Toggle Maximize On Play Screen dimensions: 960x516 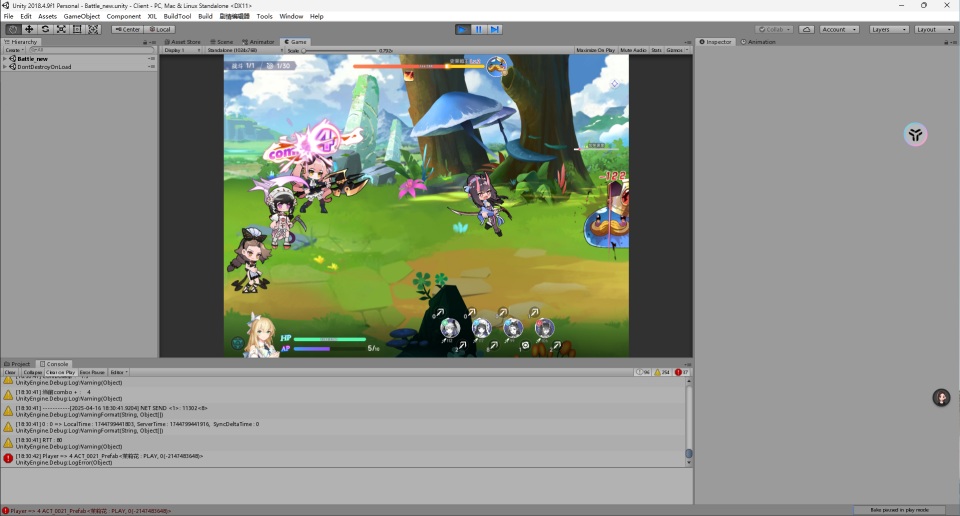click(595, 50)
